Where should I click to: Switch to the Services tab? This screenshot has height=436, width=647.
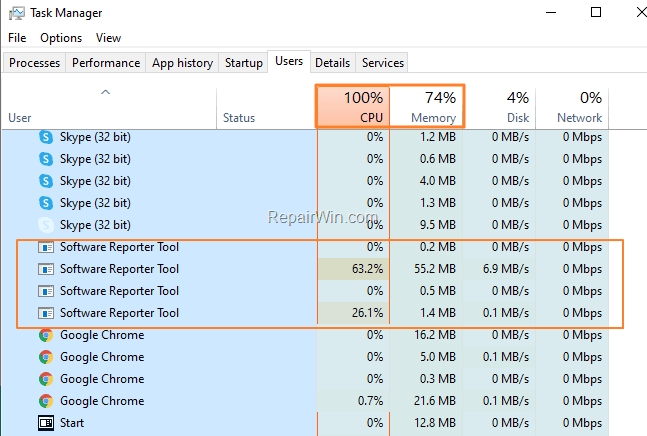(x=383, y=63)
